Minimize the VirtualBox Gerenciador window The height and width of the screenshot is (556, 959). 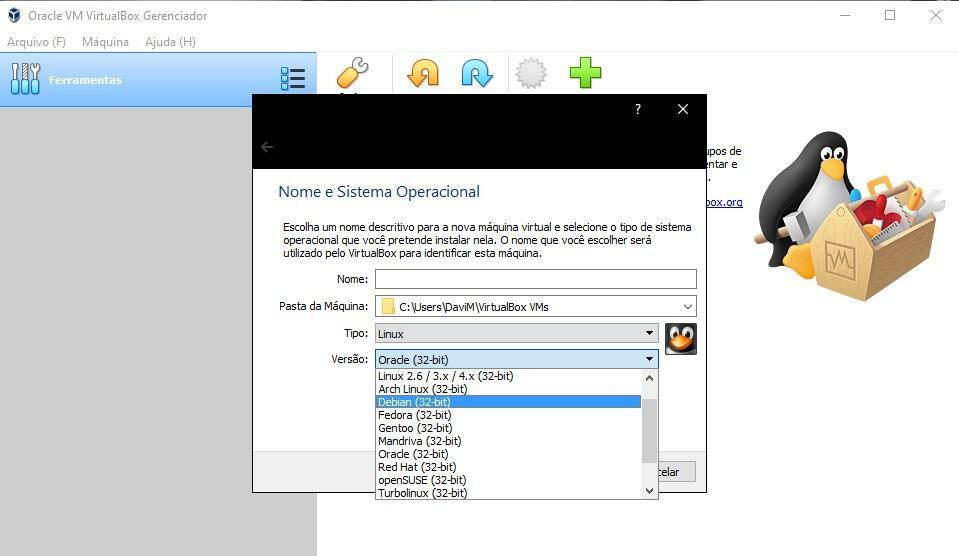[x=845, y=15]
